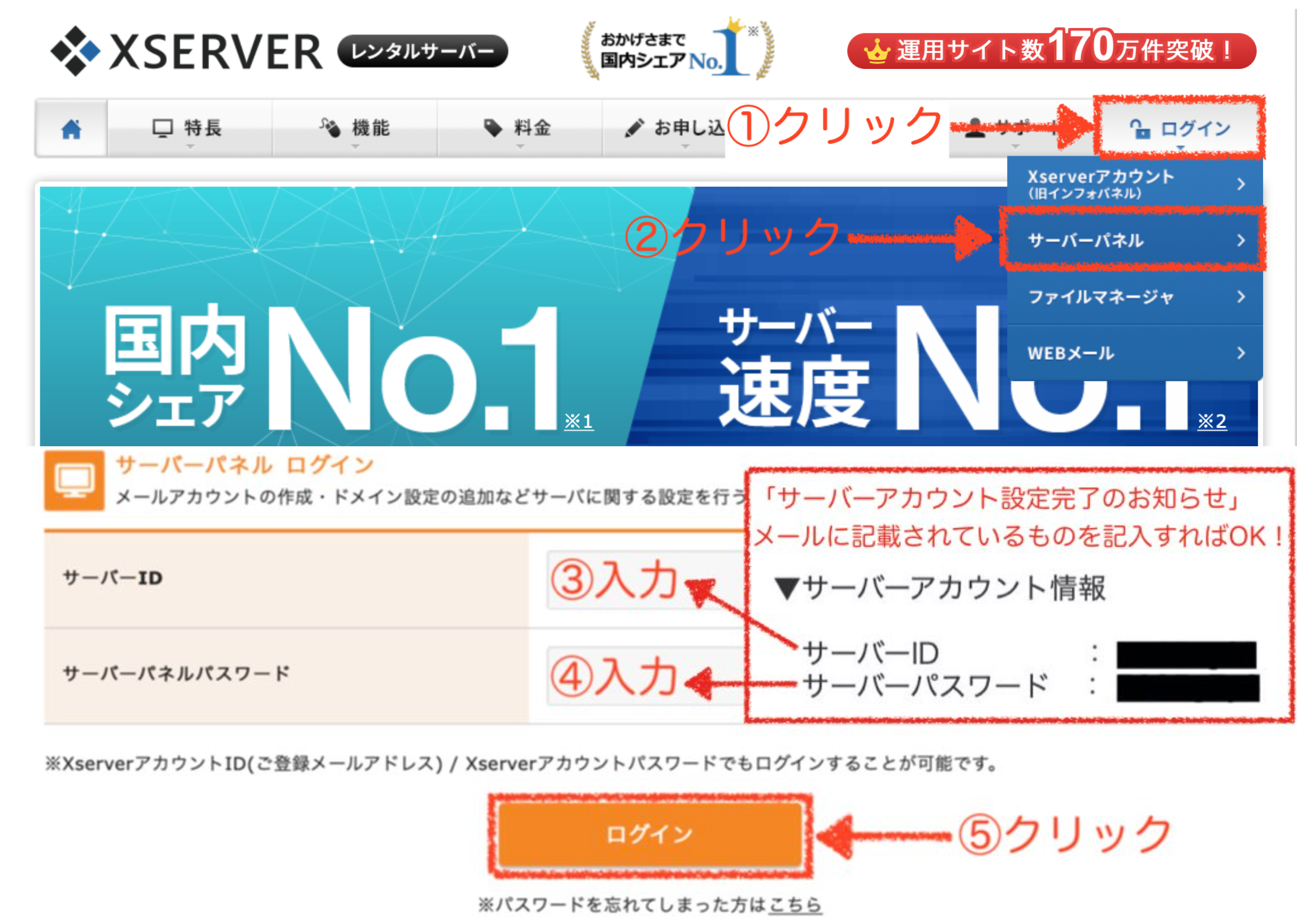Screen dimensions: 1297x924
Task: Open the 機能 menu
Action: 355,128
